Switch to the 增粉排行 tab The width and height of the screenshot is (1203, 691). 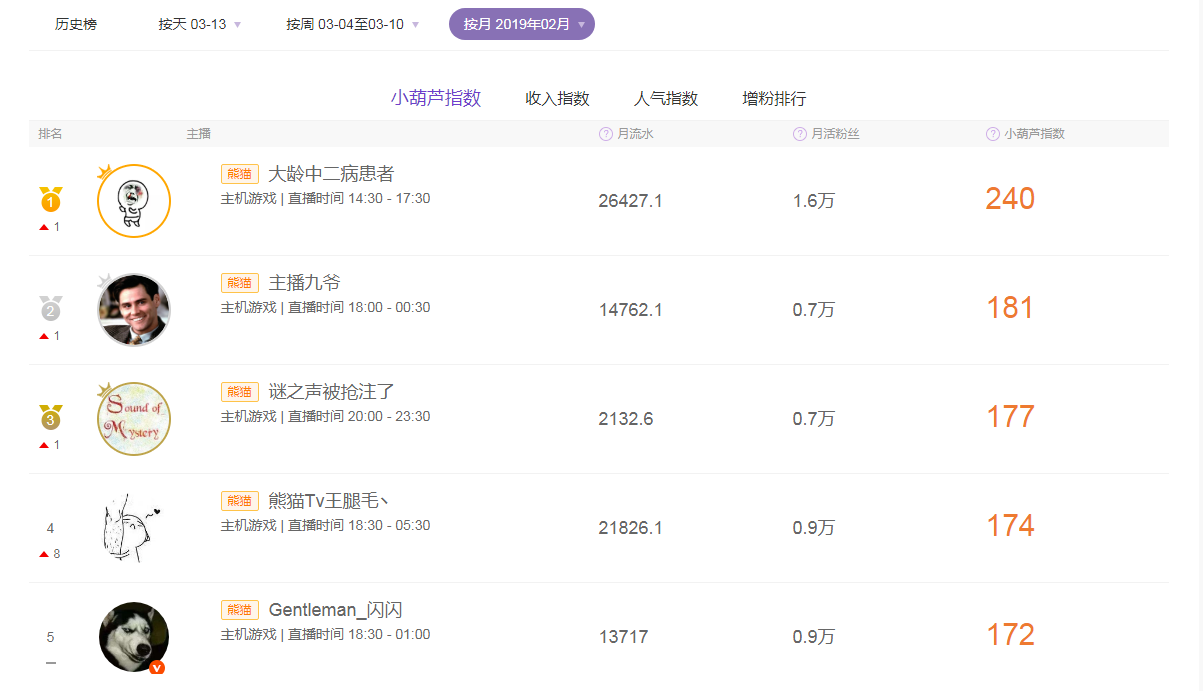[x=776, y=98]
